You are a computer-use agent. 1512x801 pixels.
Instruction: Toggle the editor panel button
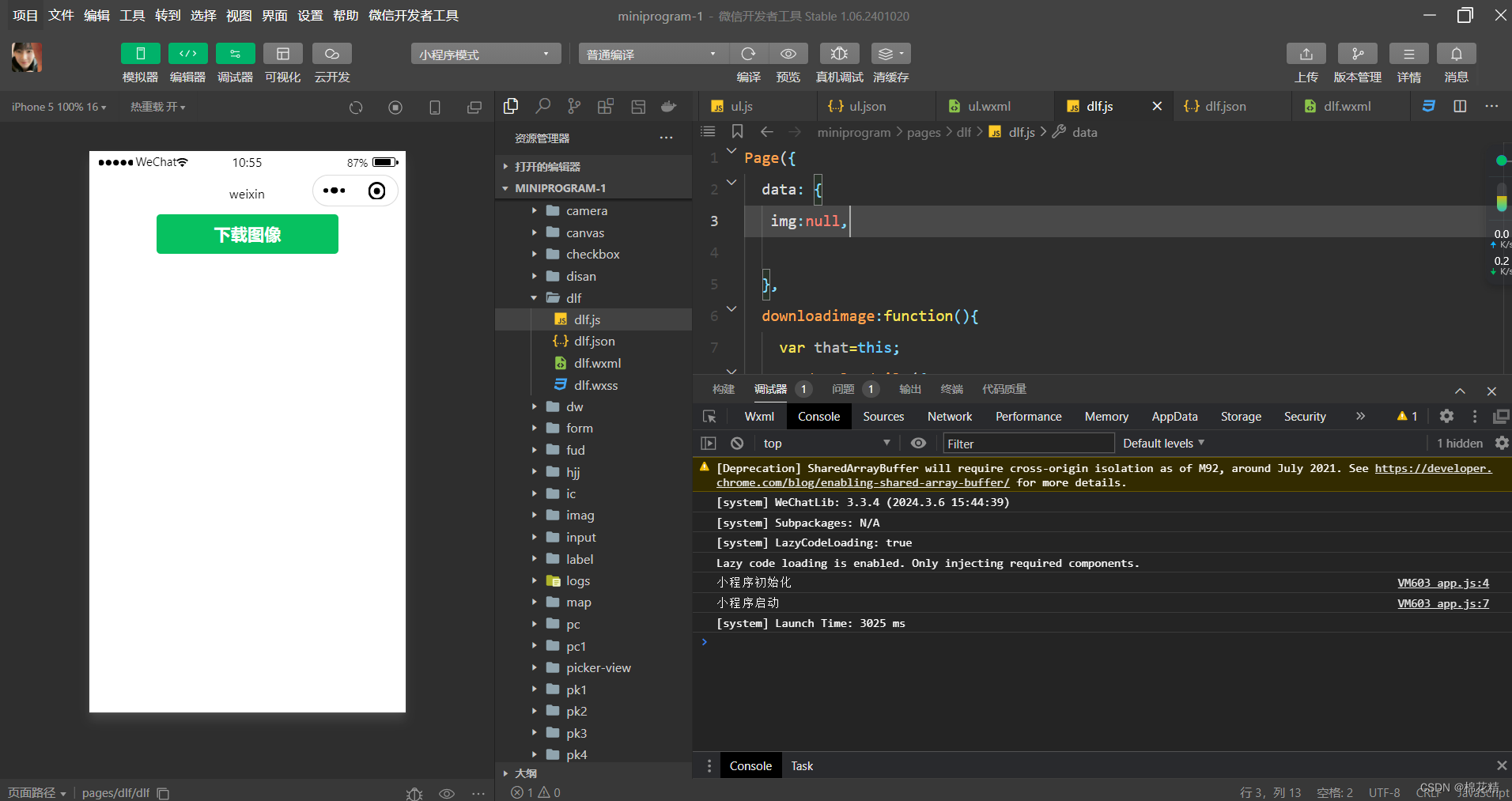tap(187, 54)
